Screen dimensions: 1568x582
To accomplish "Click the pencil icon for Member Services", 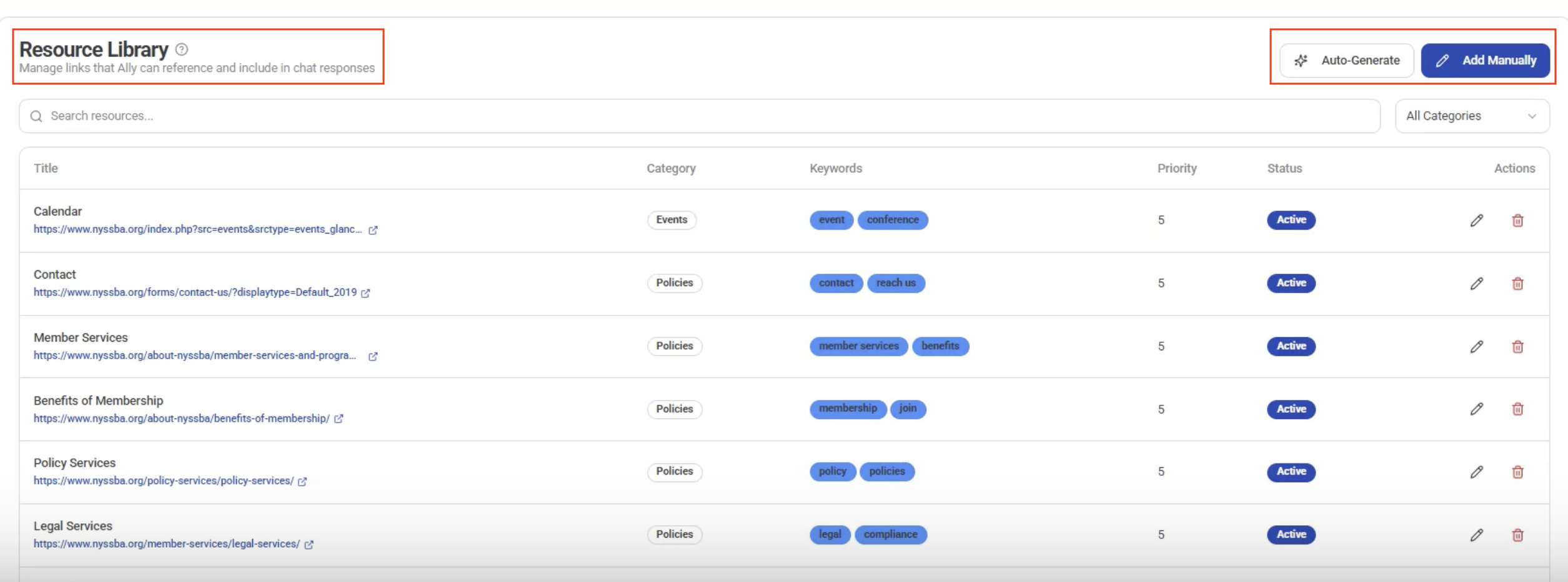I will tap(1476, 347).
